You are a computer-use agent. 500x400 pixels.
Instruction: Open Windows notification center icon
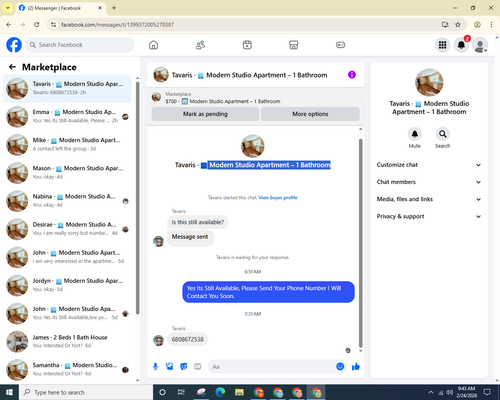pyautogui.click(x=487, y=392)
